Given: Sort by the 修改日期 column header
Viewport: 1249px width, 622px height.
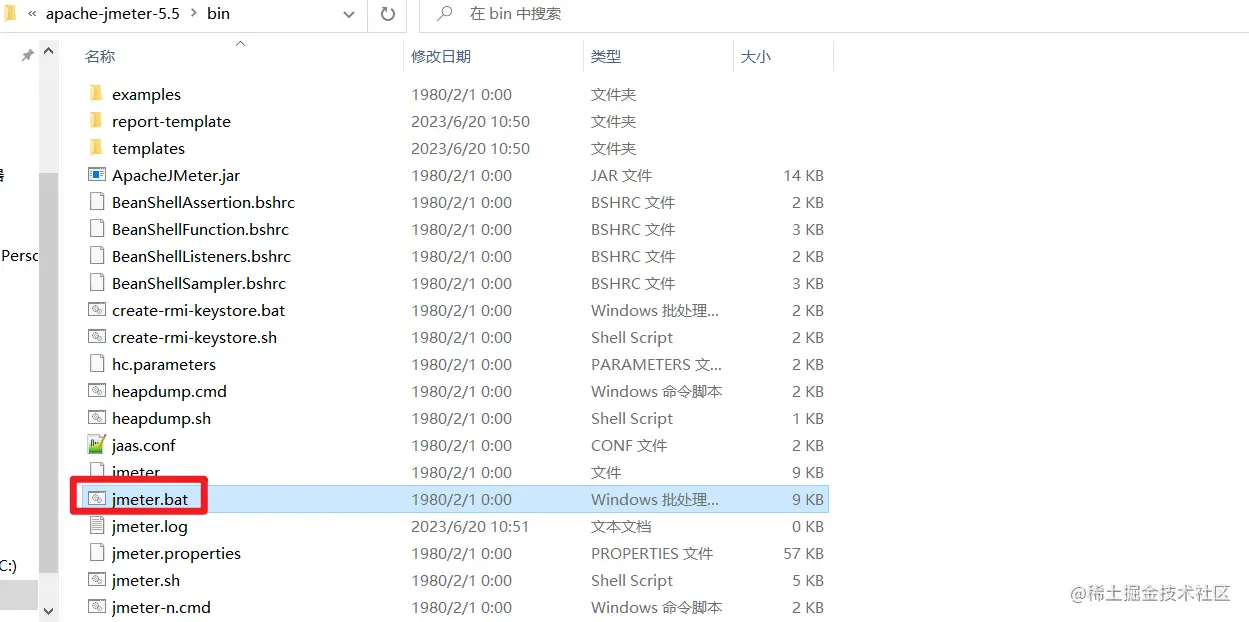Looking at the screenshot, I should (x=441, y=57).
